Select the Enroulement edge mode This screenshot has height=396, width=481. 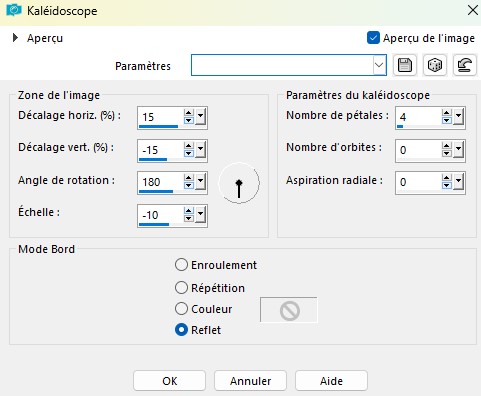click(181, 265)
